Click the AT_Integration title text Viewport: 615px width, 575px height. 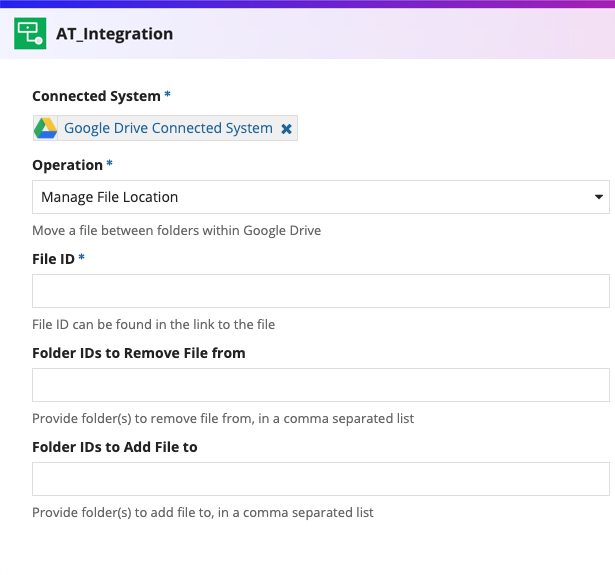pos(115,34)
